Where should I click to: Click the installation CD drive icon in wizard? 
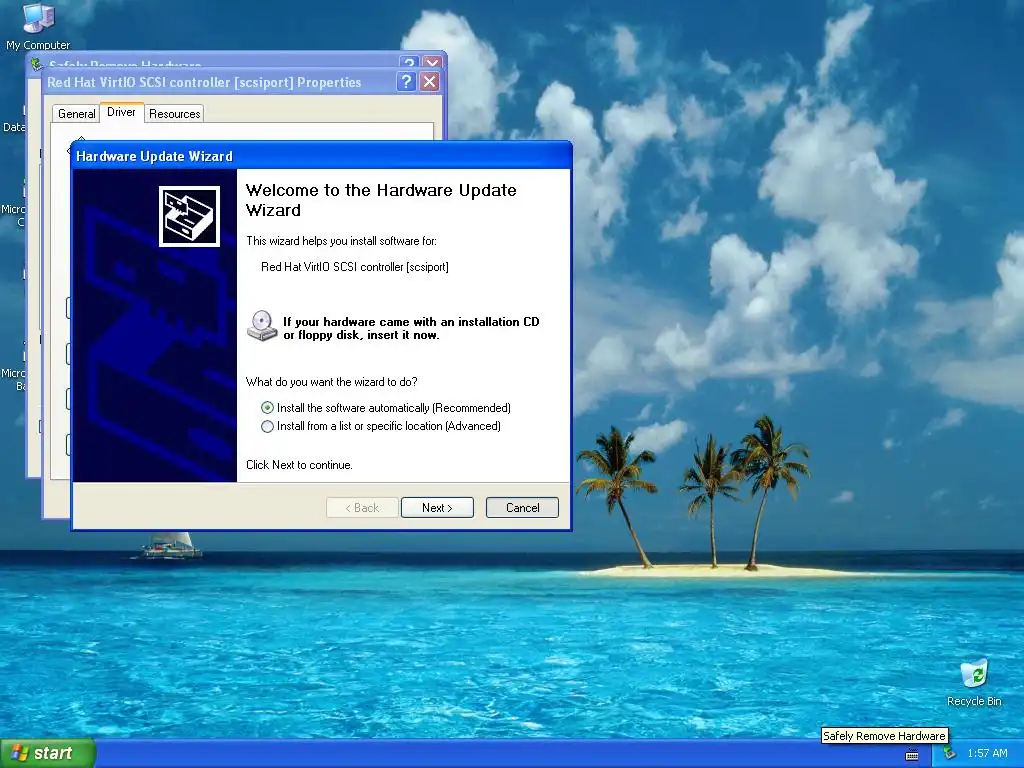(x=262, y=326)
